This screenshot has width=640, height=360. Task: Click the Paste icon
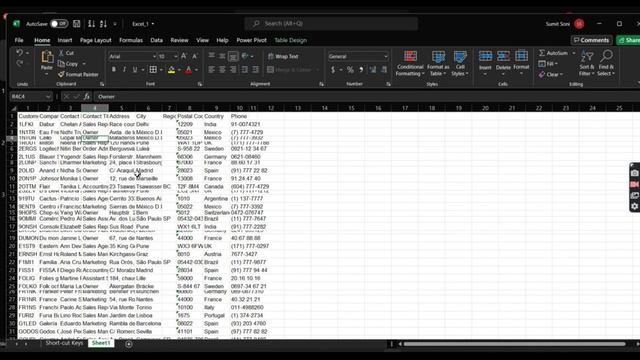[47, 58]
